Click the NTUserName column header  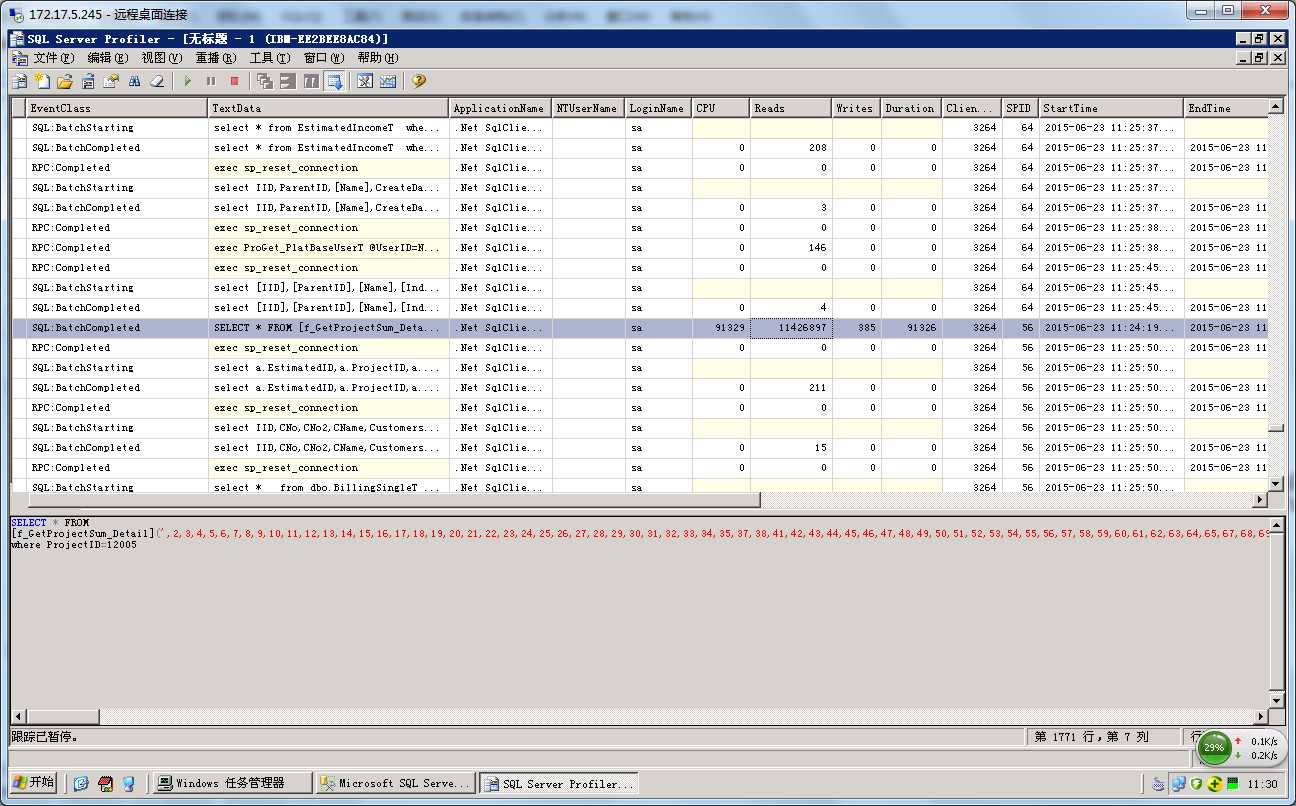point(588,108)
